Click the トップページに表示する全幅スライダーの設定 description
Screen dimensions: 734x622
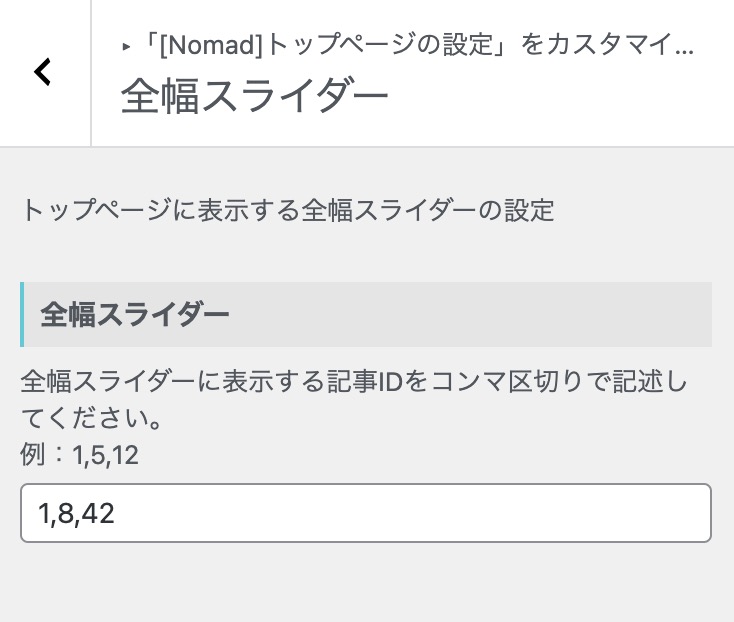tap(287, 211)
